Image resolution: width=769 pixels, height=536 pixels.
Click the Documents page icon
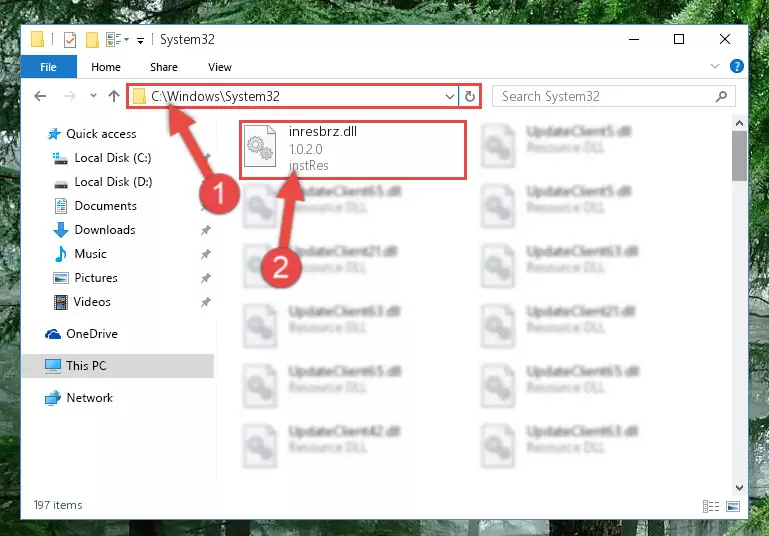[61, 206]
